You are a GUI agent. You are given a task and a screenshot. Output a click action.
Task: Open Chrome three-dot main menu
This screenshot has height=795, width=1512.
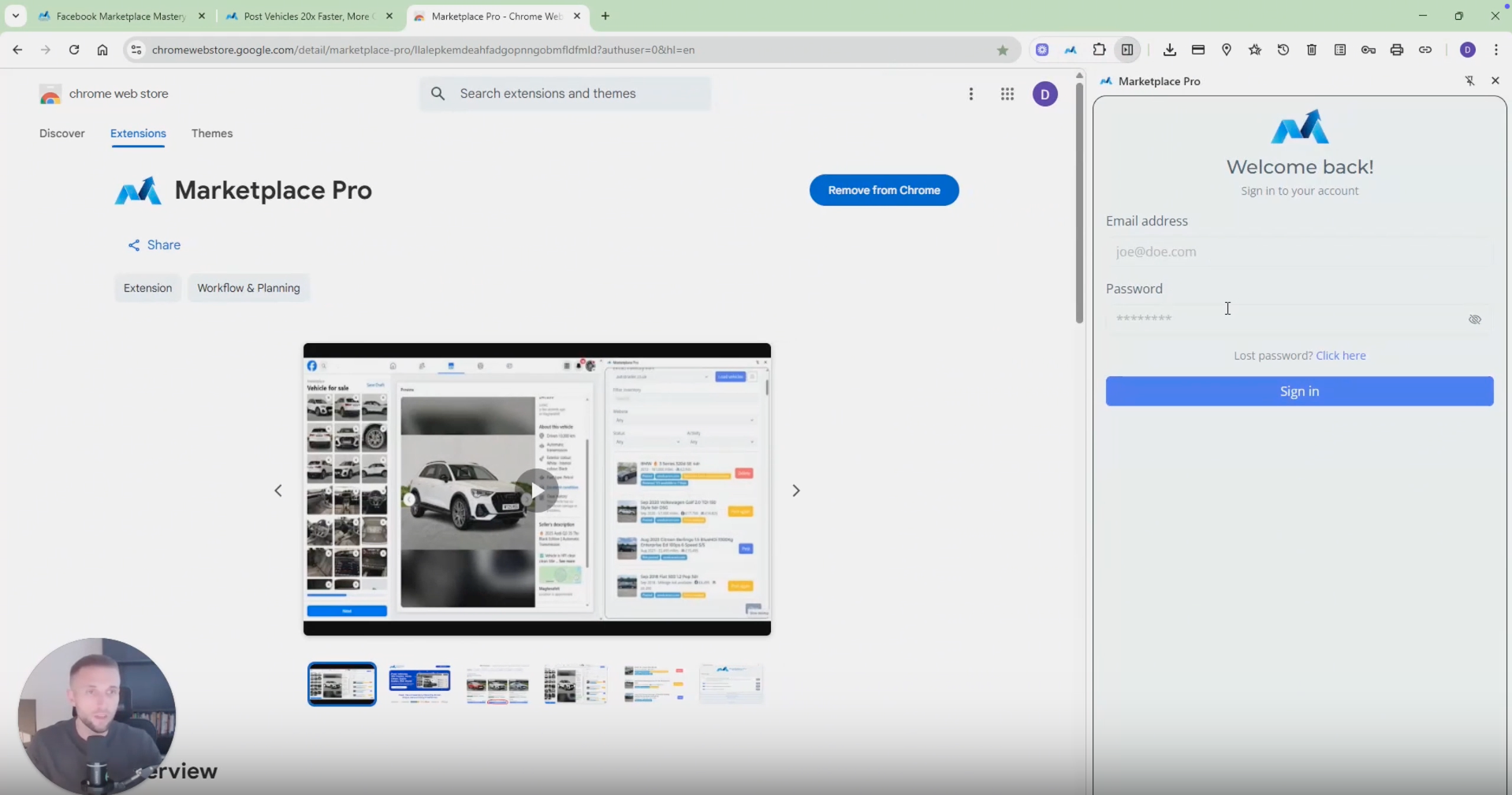(x=1496, y=50)
